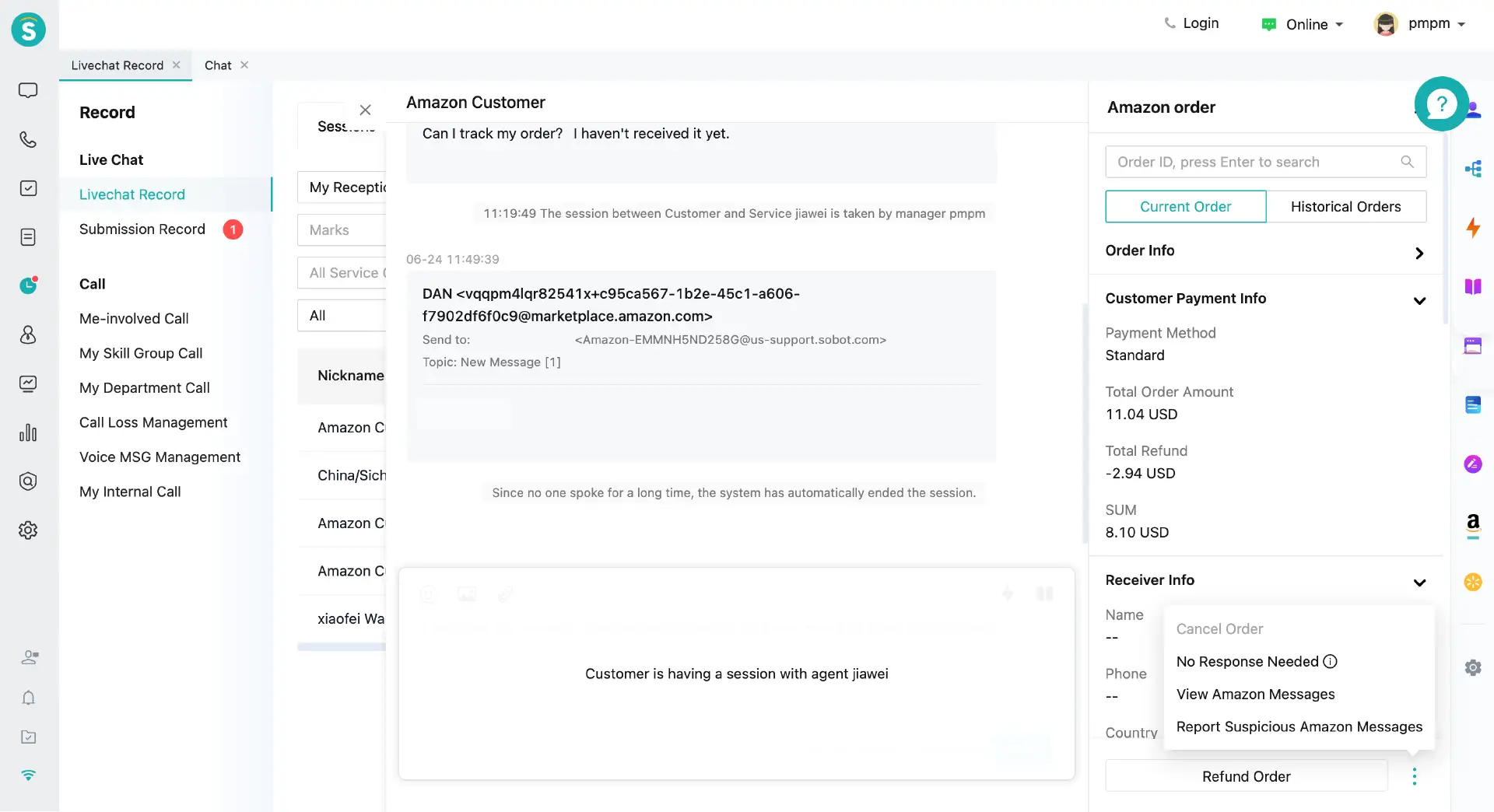This screenshot has width=1494, height=812.
Task: Open the Online status dropdown
Action: (1303, 24)
